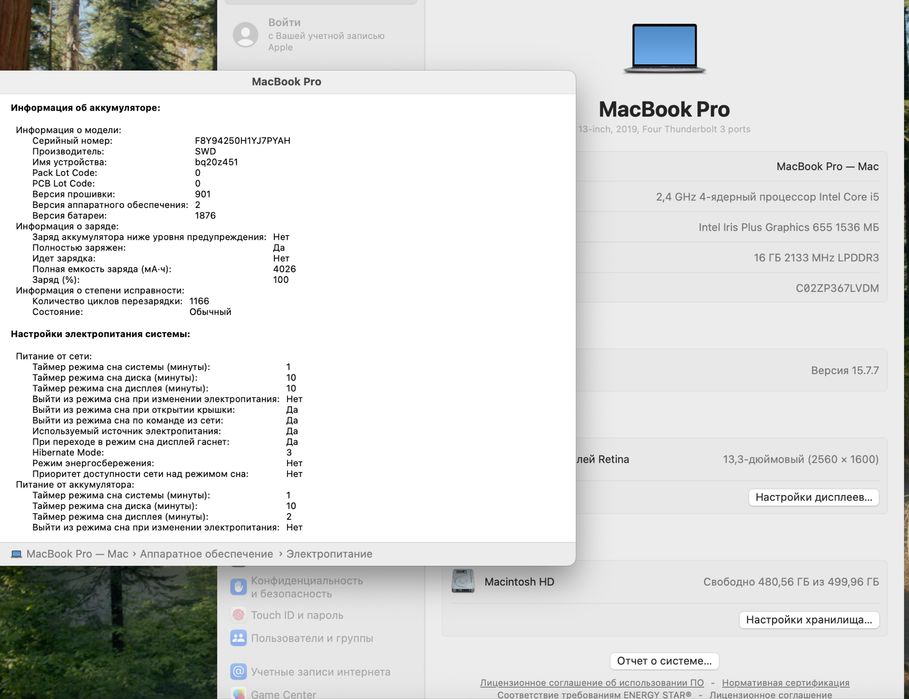Click macOS 'Версия 15.7.7' text
The image size is (909, 699).
tap(845, 370)
